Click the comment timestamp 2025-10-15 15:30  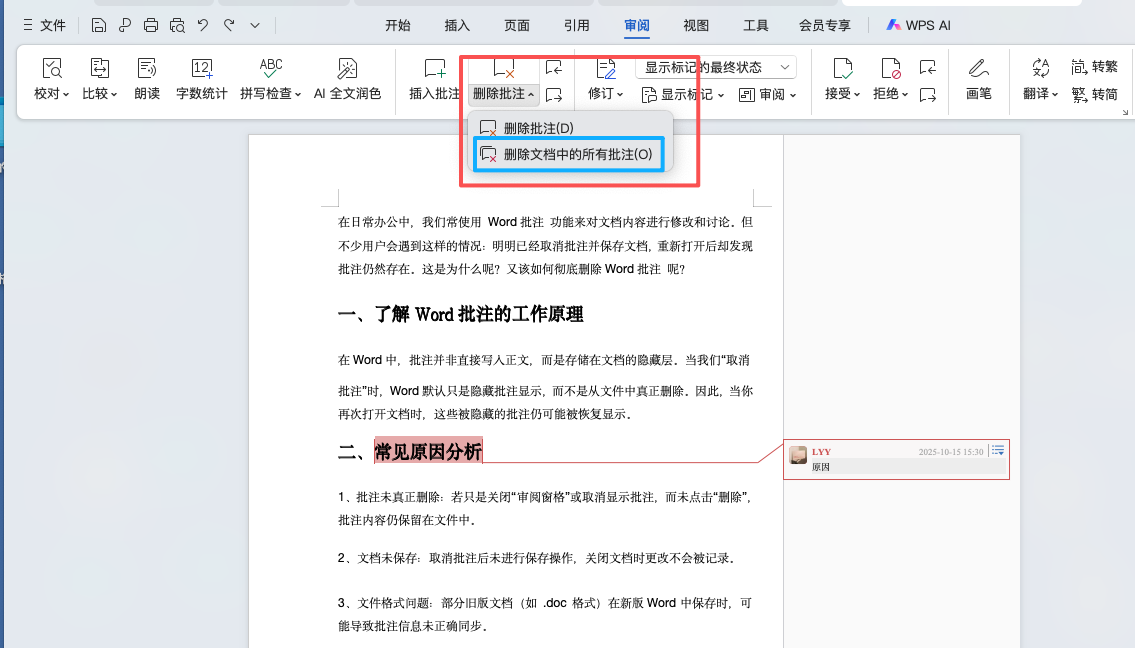pos(950,452)
